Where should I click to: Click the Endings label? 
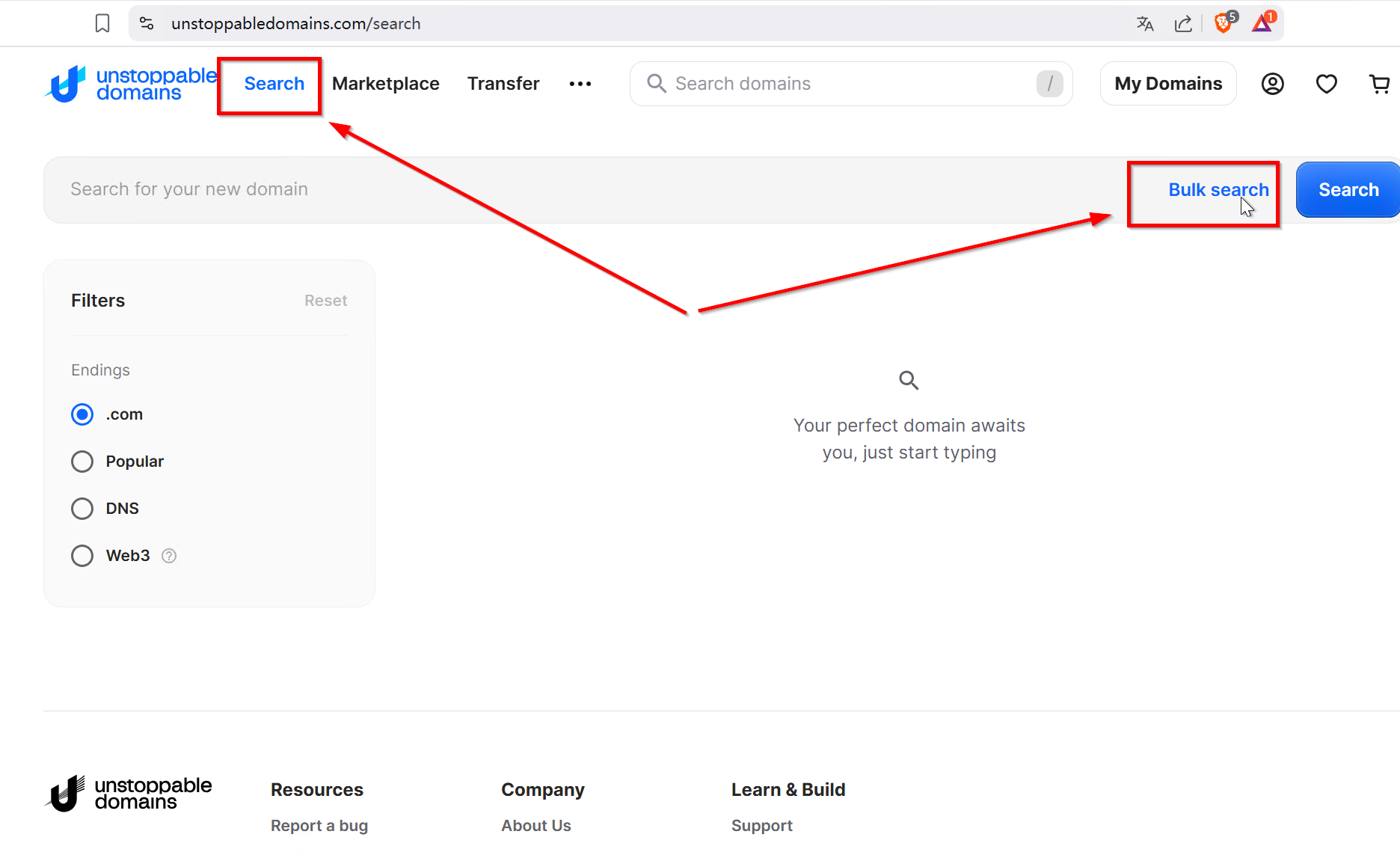[x=100, y=370]
